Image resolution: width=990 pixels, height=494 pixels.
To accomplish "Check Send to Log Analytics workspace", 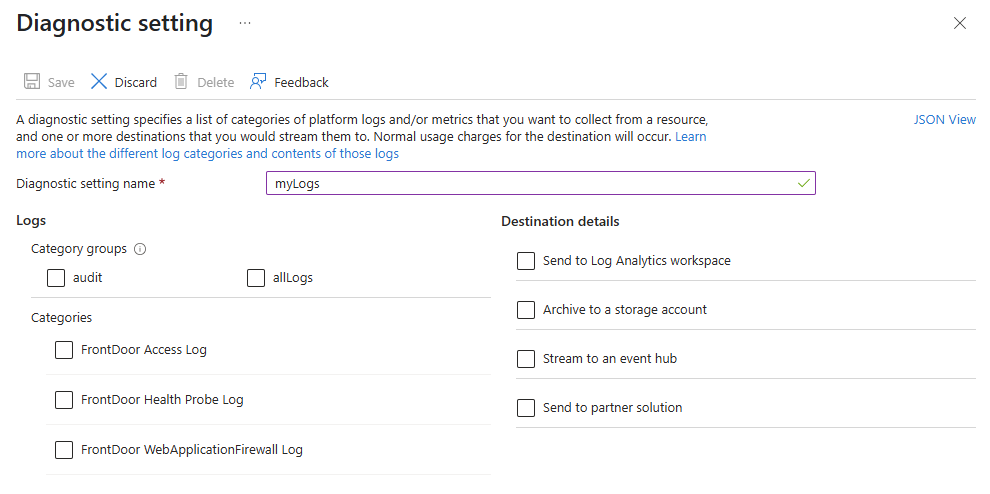I will 526,261.
